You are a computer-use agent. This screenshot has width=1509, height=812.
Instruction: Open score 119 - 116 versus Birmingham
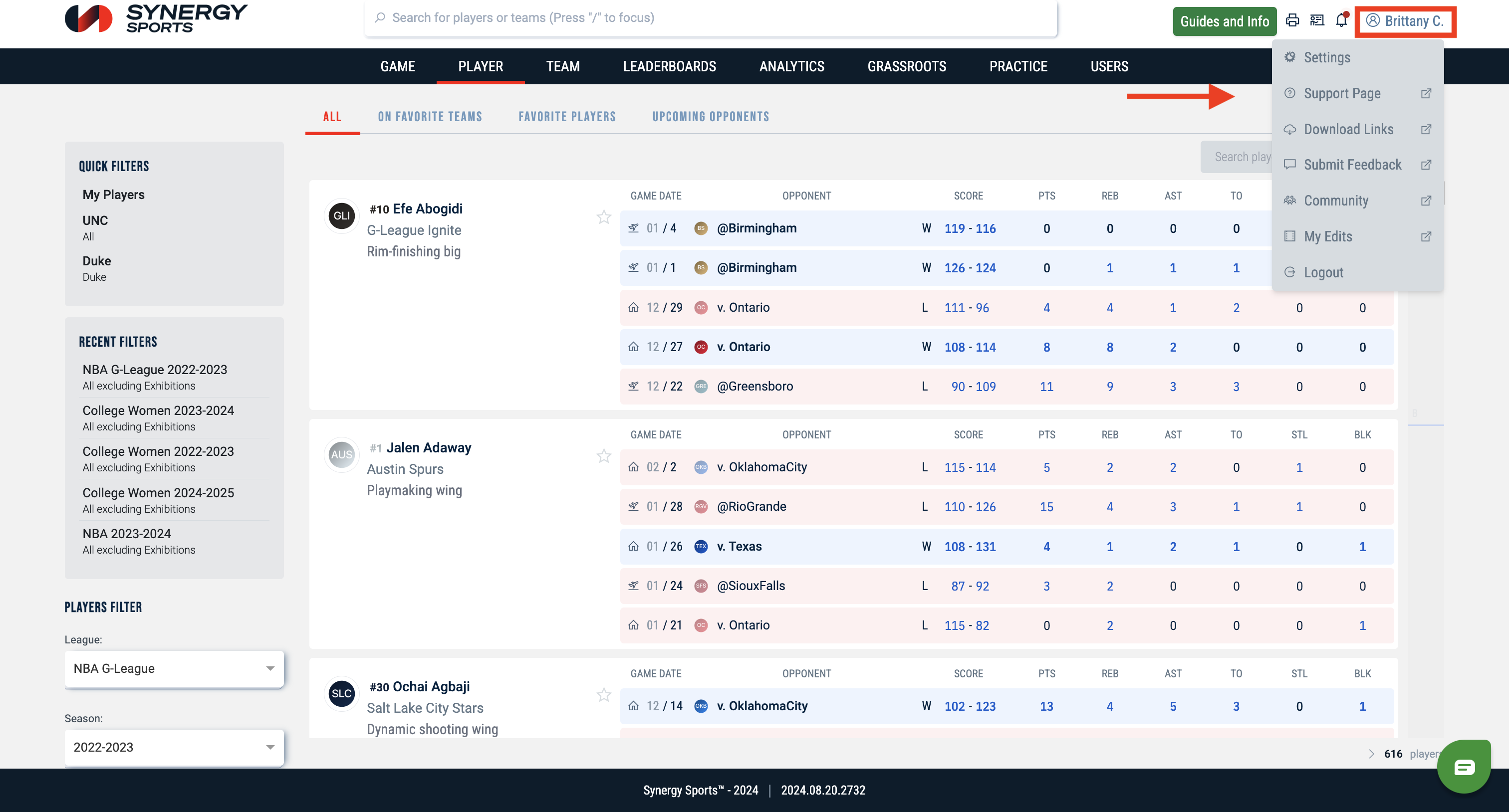[x=970, y=228]
